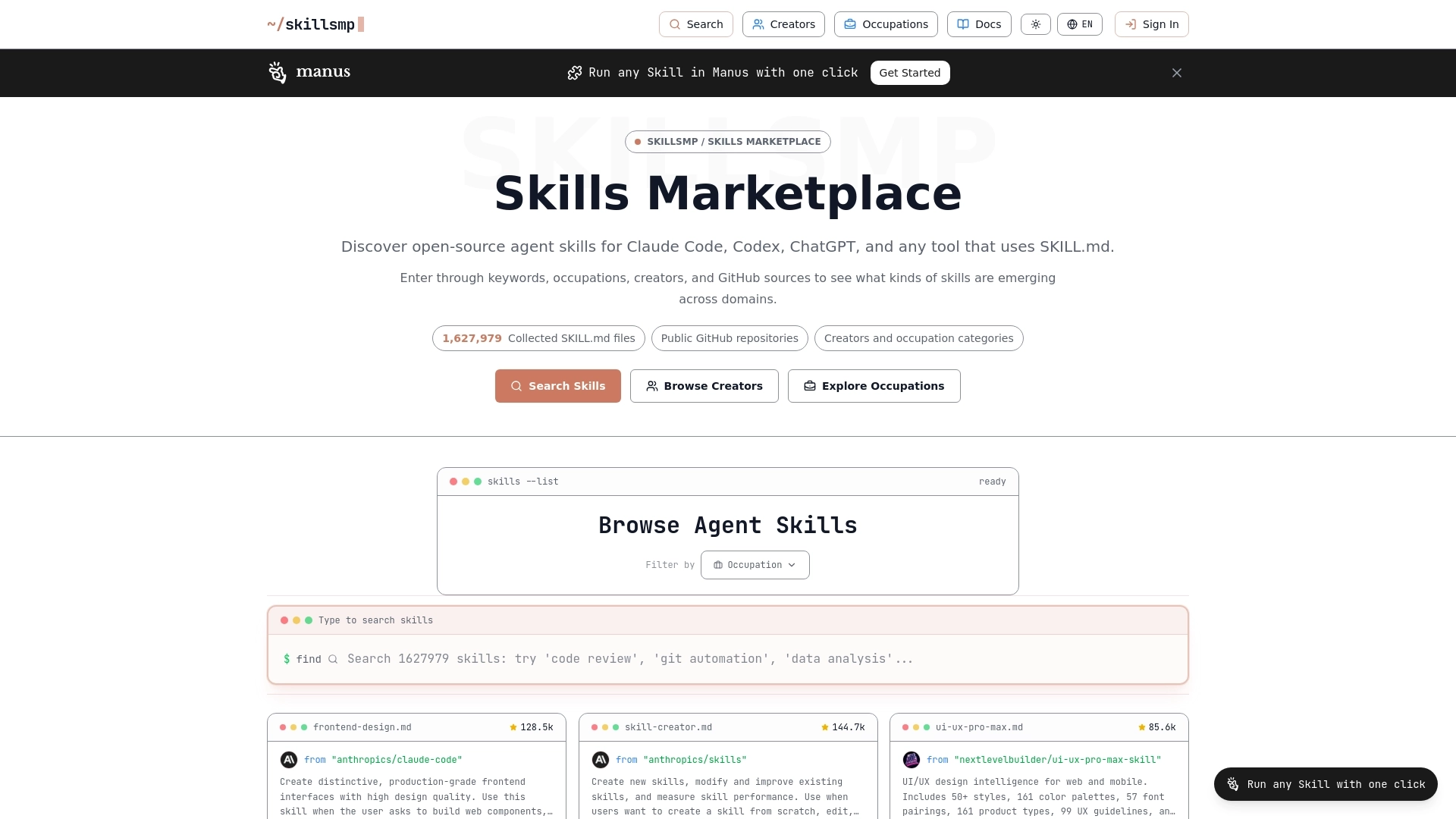The image size is (1456, 819).
Task: Click the 1,627,979 Collected SKILL.md files pill
Action: 538,338
